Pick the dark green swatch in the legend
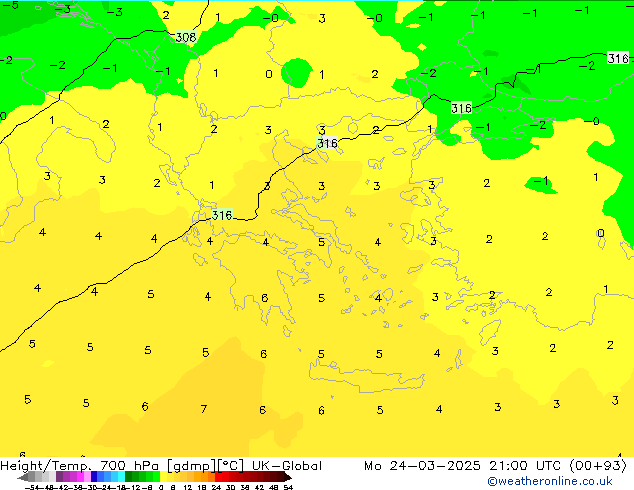 [x=129, y=476]
